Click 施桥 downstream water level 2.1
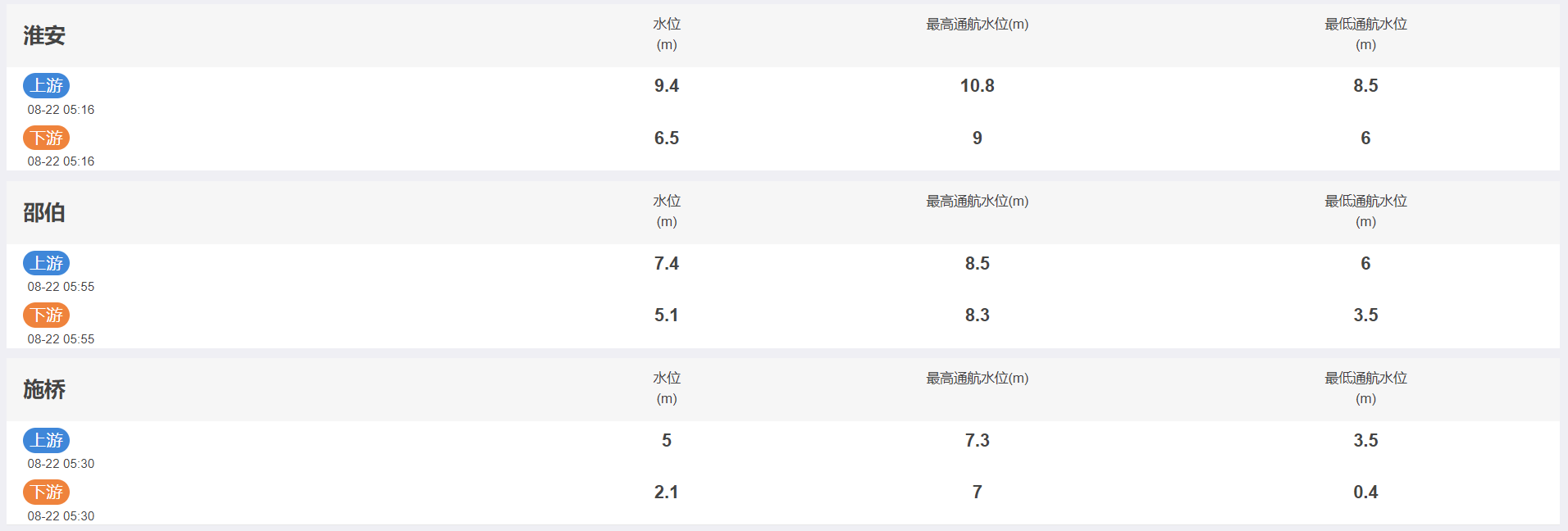 [667, 492]
